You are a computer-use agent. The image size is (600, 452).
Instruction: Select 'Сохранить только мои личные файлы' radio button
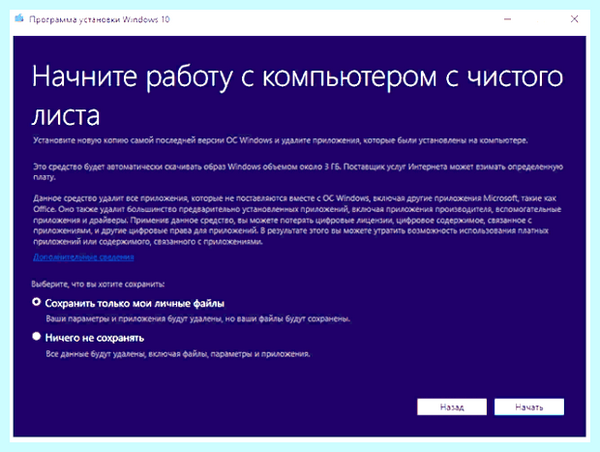36,302
